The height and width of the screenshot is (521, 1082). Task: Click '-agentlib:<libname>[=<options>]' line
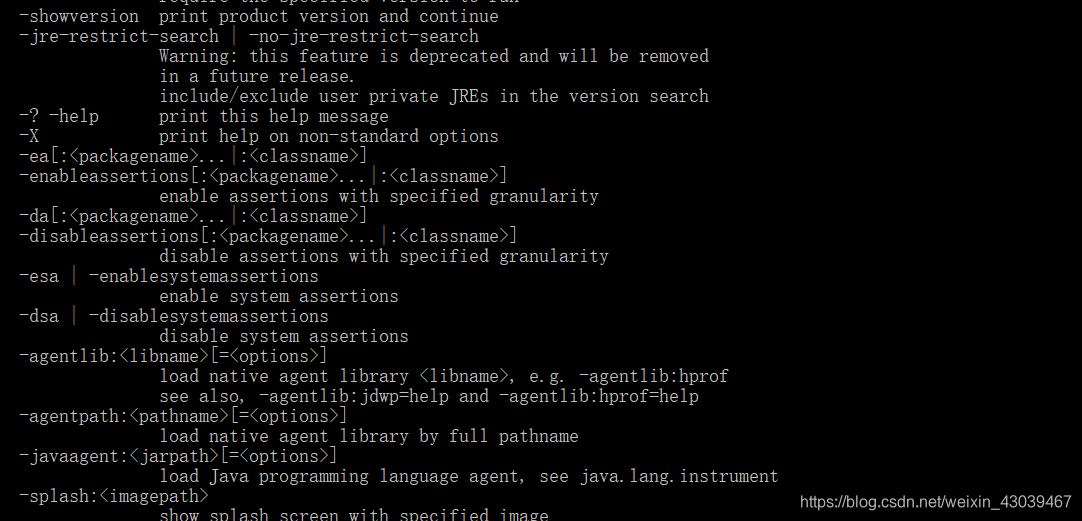pos(173,356)
